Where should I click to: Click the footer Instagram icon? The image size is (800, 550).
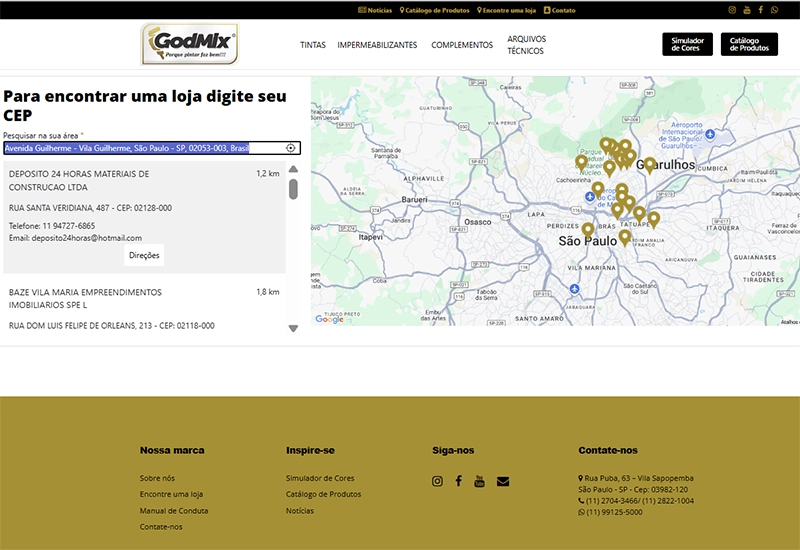tap(437, 481)
